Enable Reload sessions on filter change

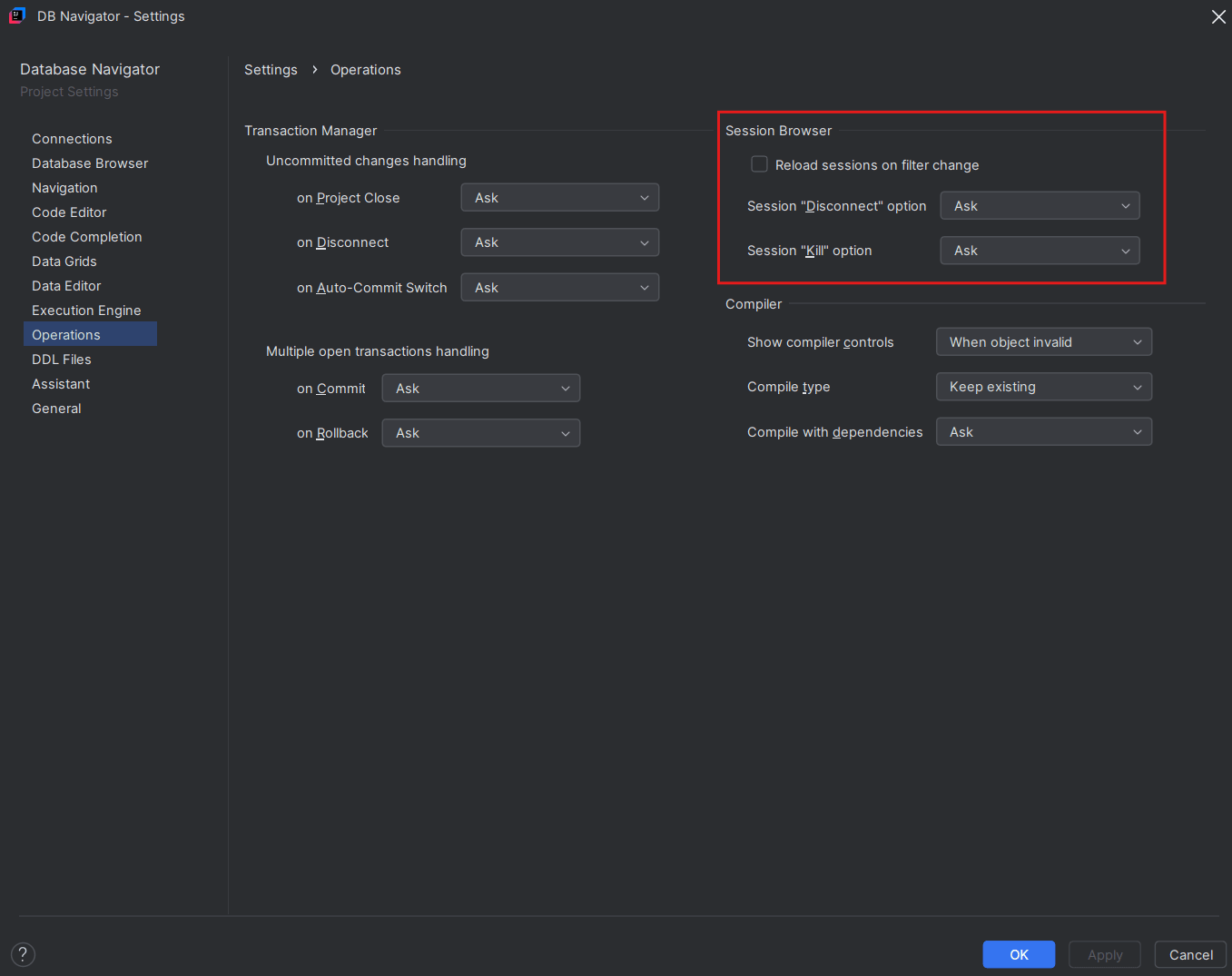(x=759, y=164)
